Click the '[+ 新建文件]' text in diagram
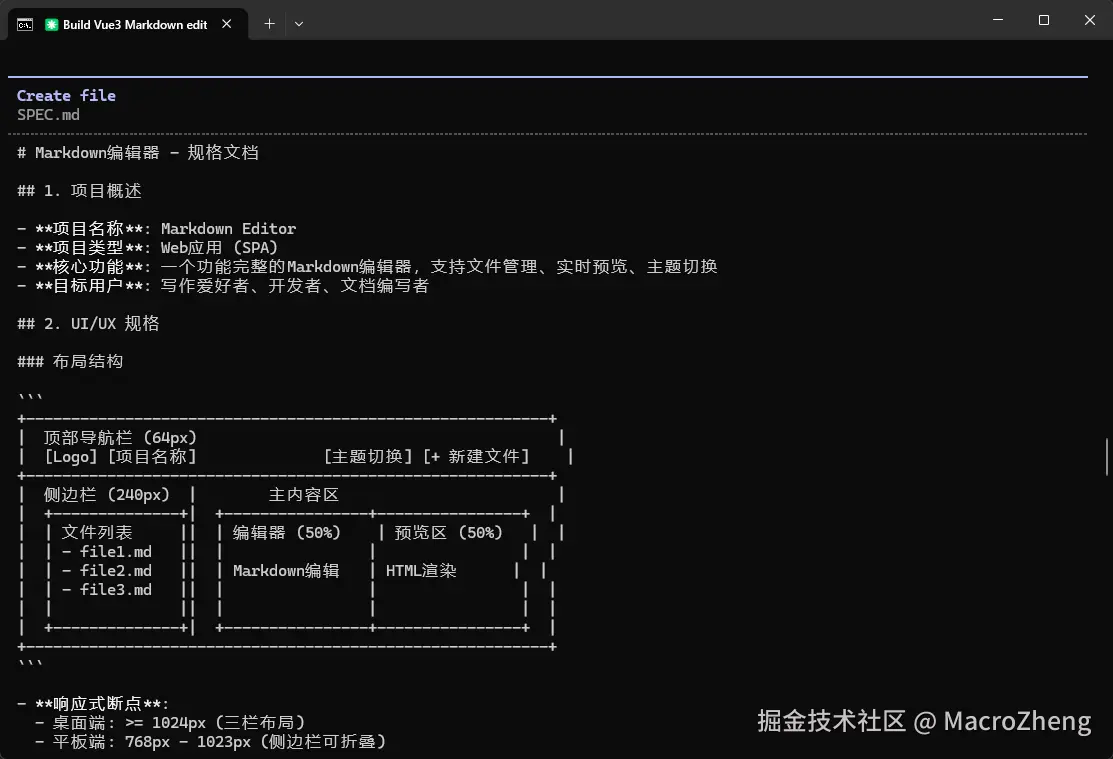This screenshot has width=1113, height=759. tap(476, 457)
